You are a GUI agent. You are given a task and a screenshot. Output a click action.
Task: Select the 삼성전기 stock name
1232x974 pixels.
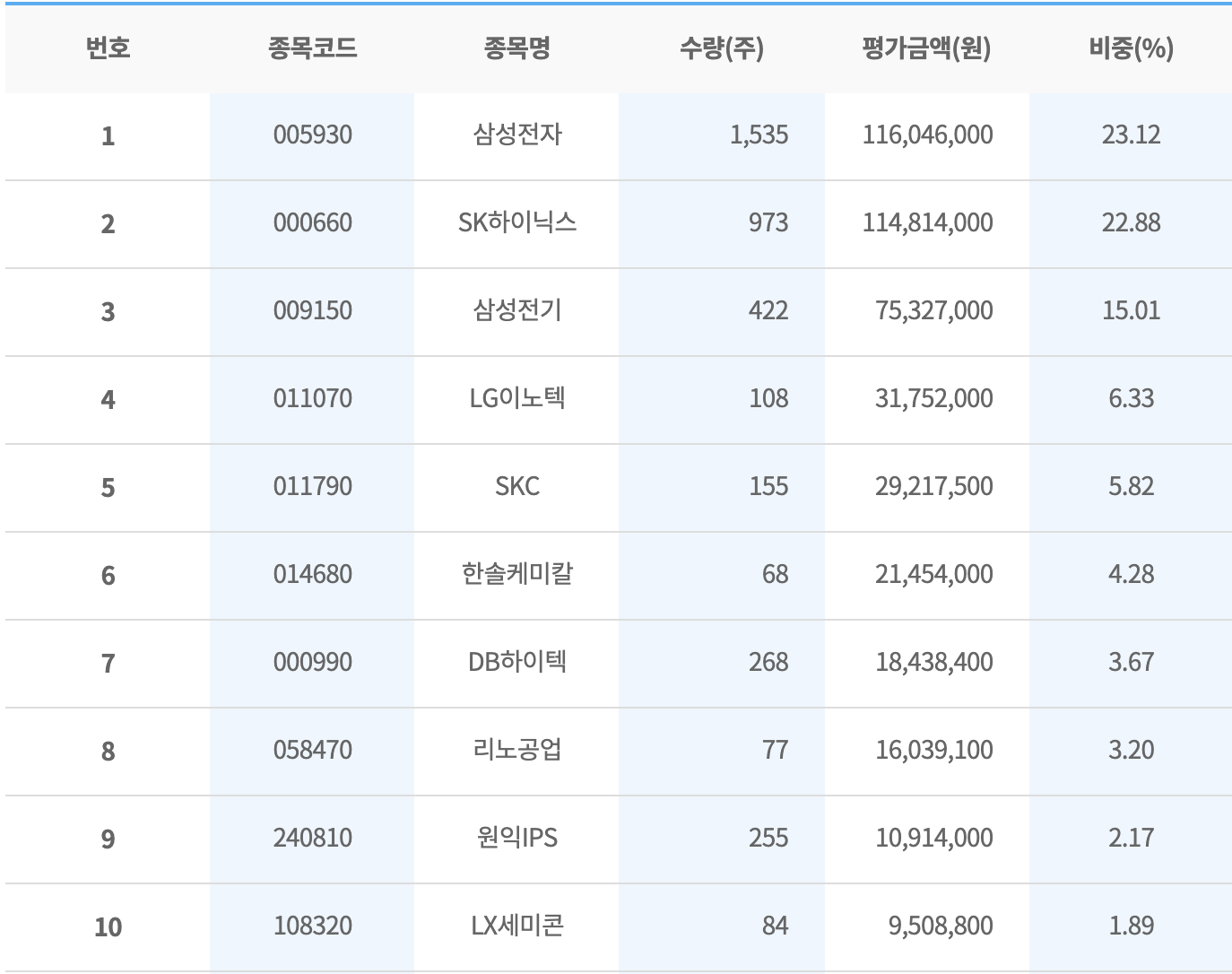tap(517, 310)
